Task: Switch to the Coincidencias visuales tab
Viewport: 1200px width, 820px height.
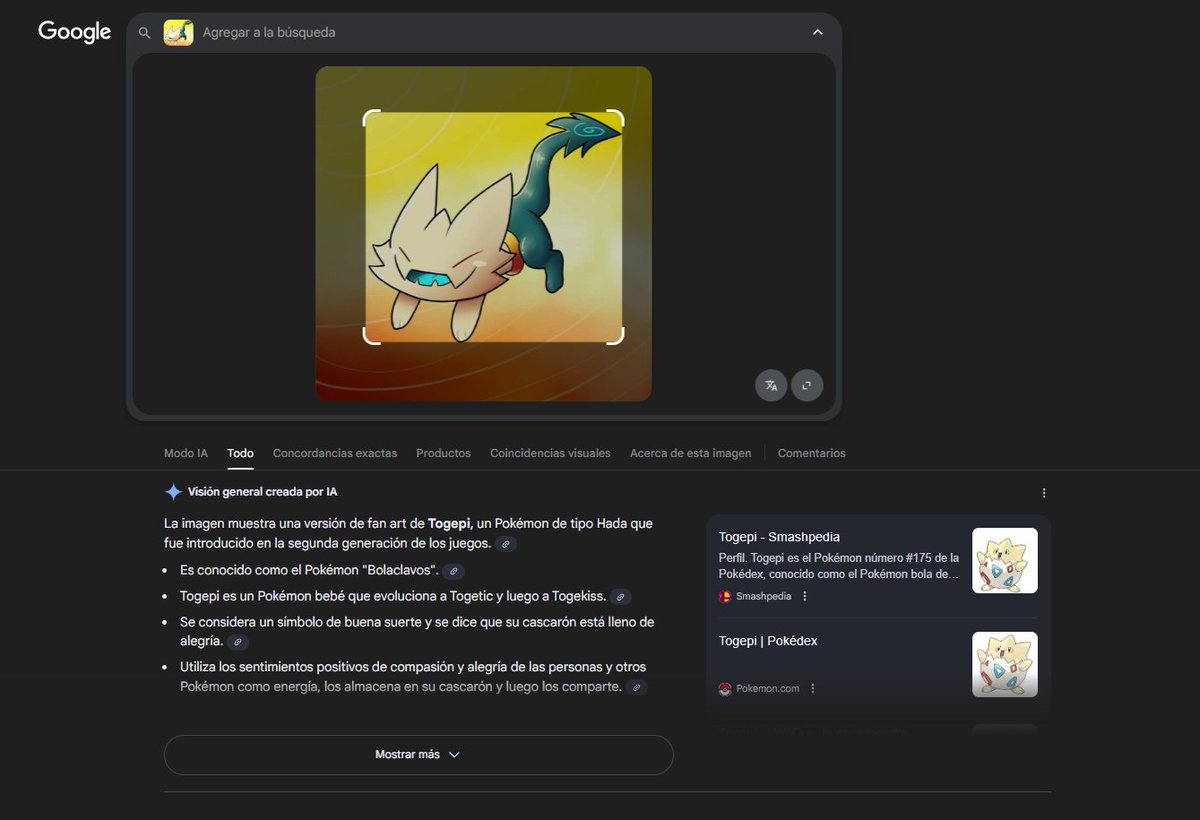Action: coord(550,453)
